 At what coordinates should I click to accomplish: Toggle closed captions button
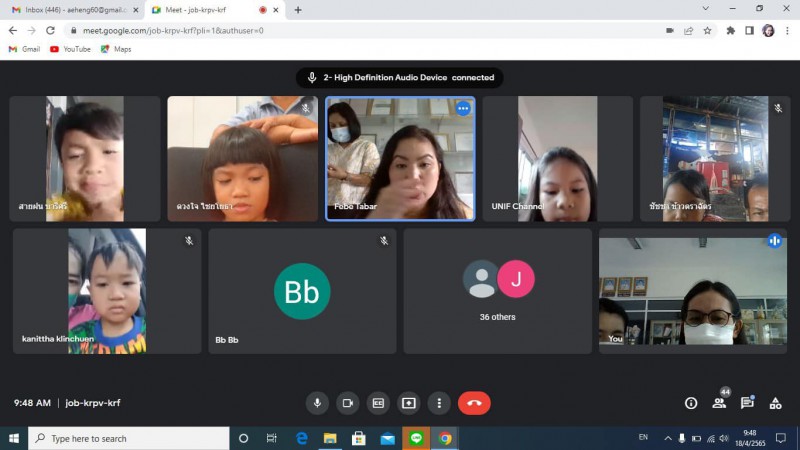378,403
